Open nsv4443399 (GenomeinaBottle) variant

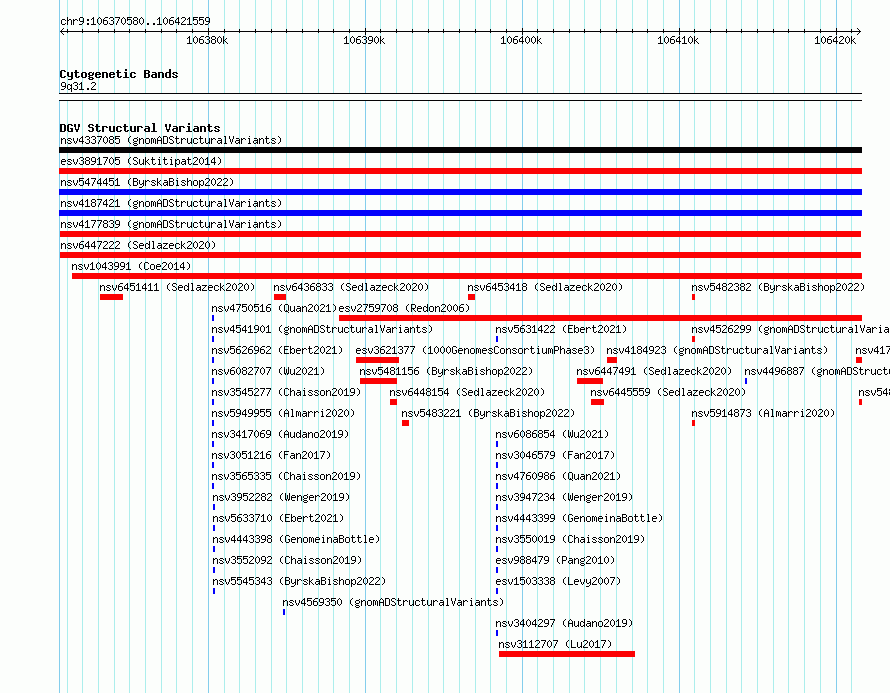[579, 518]
